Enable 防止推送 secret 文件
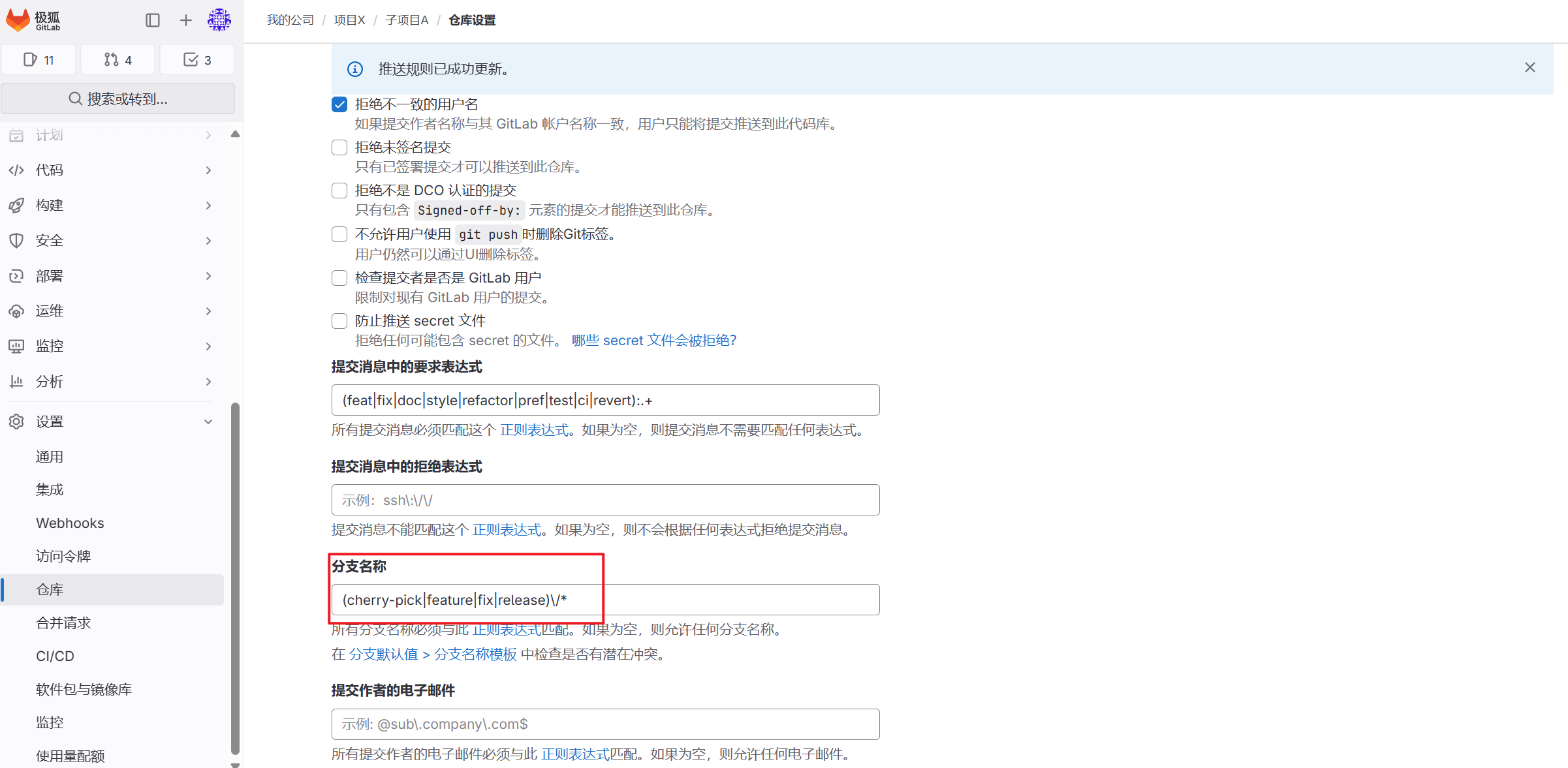1568x768 pixels. (339, 320)
